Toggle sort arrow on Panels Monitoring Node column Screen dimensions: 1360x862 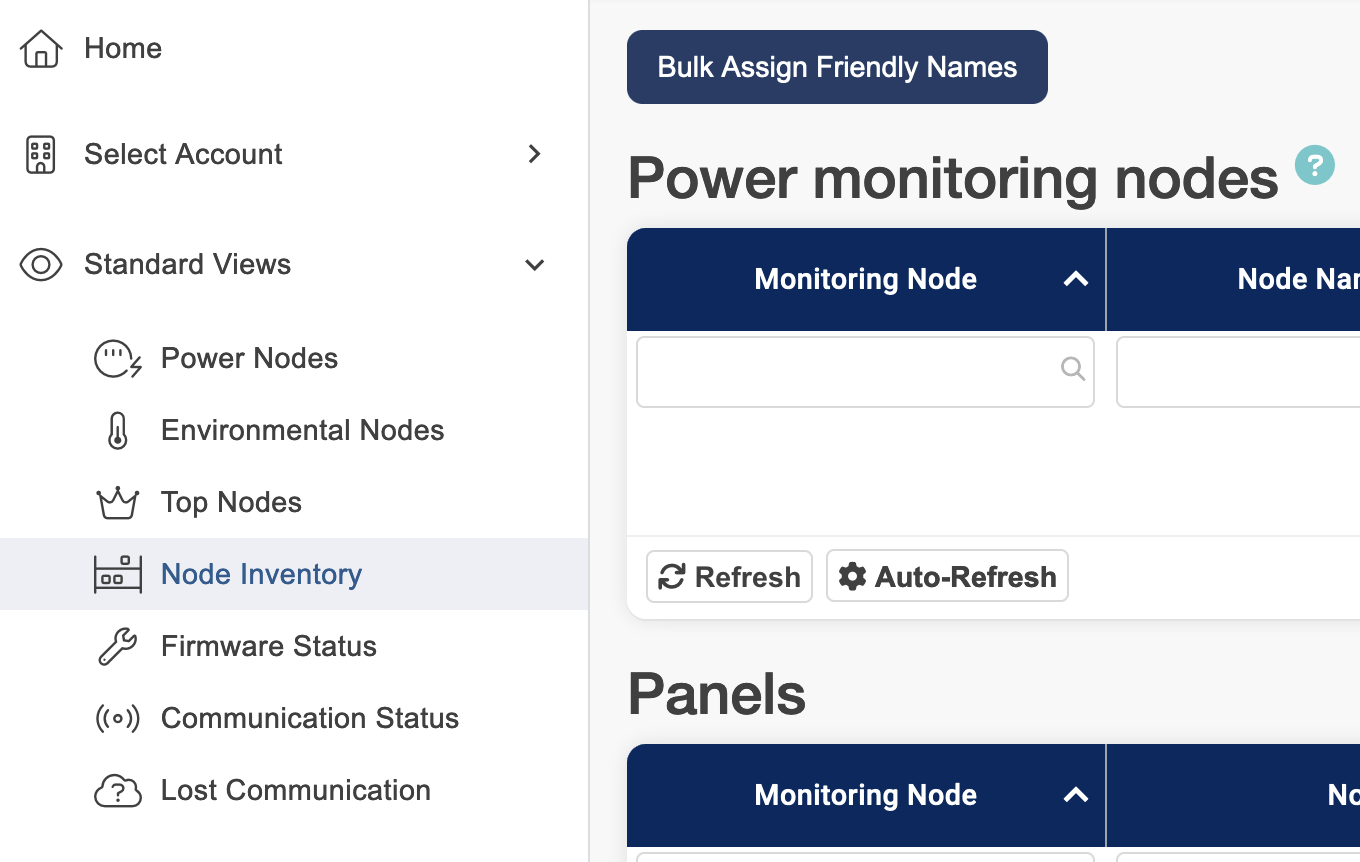click(x=1075, y=795)
